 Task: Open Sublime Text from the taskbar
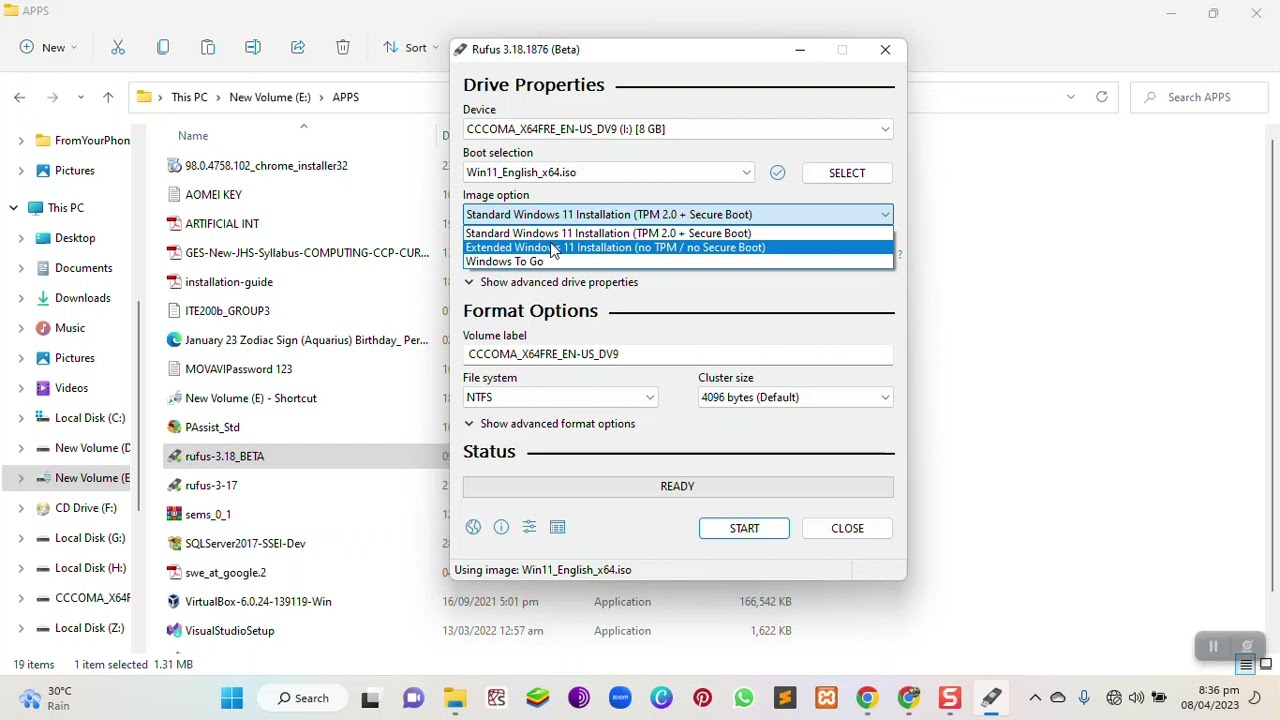tap(785, 698)
